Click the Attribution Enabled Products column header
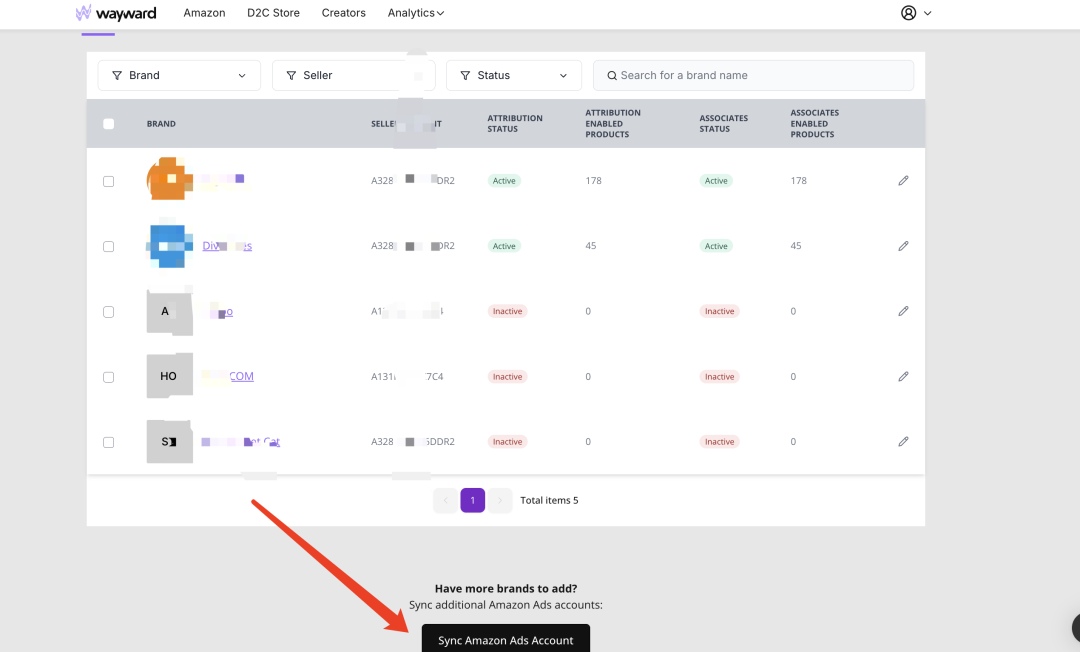Viewport: 1080px width, 652px height. (613, 123)
